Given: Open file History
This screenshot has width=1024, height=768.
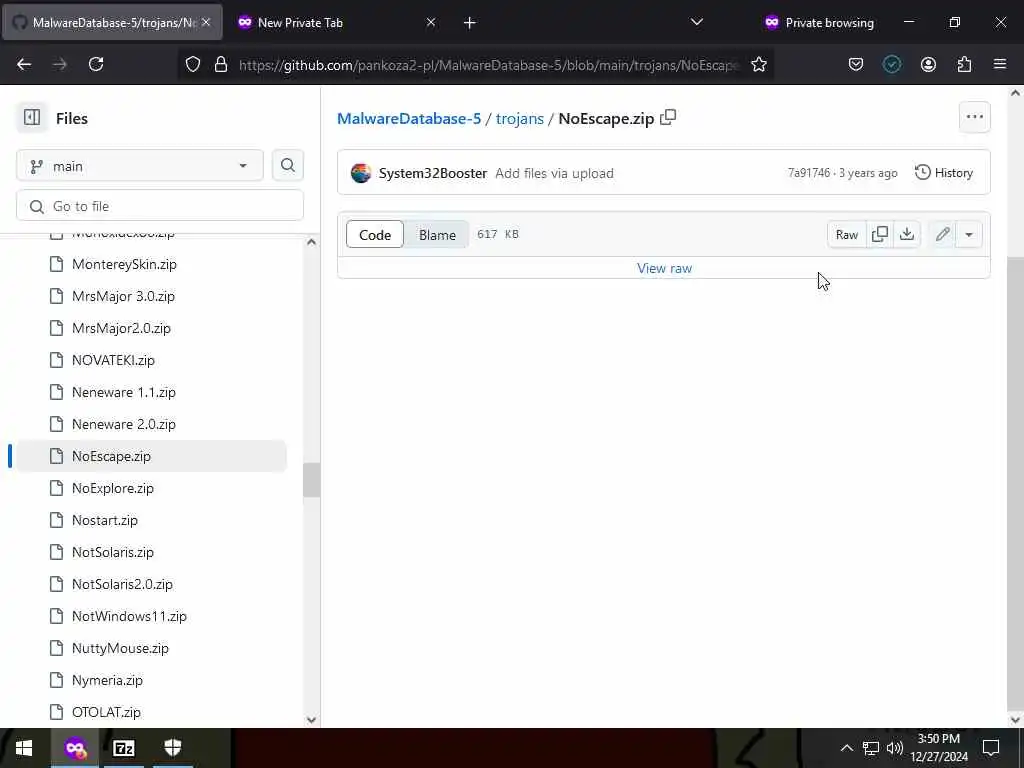Looking at the screenshot, I should click(x=944, y=172).
